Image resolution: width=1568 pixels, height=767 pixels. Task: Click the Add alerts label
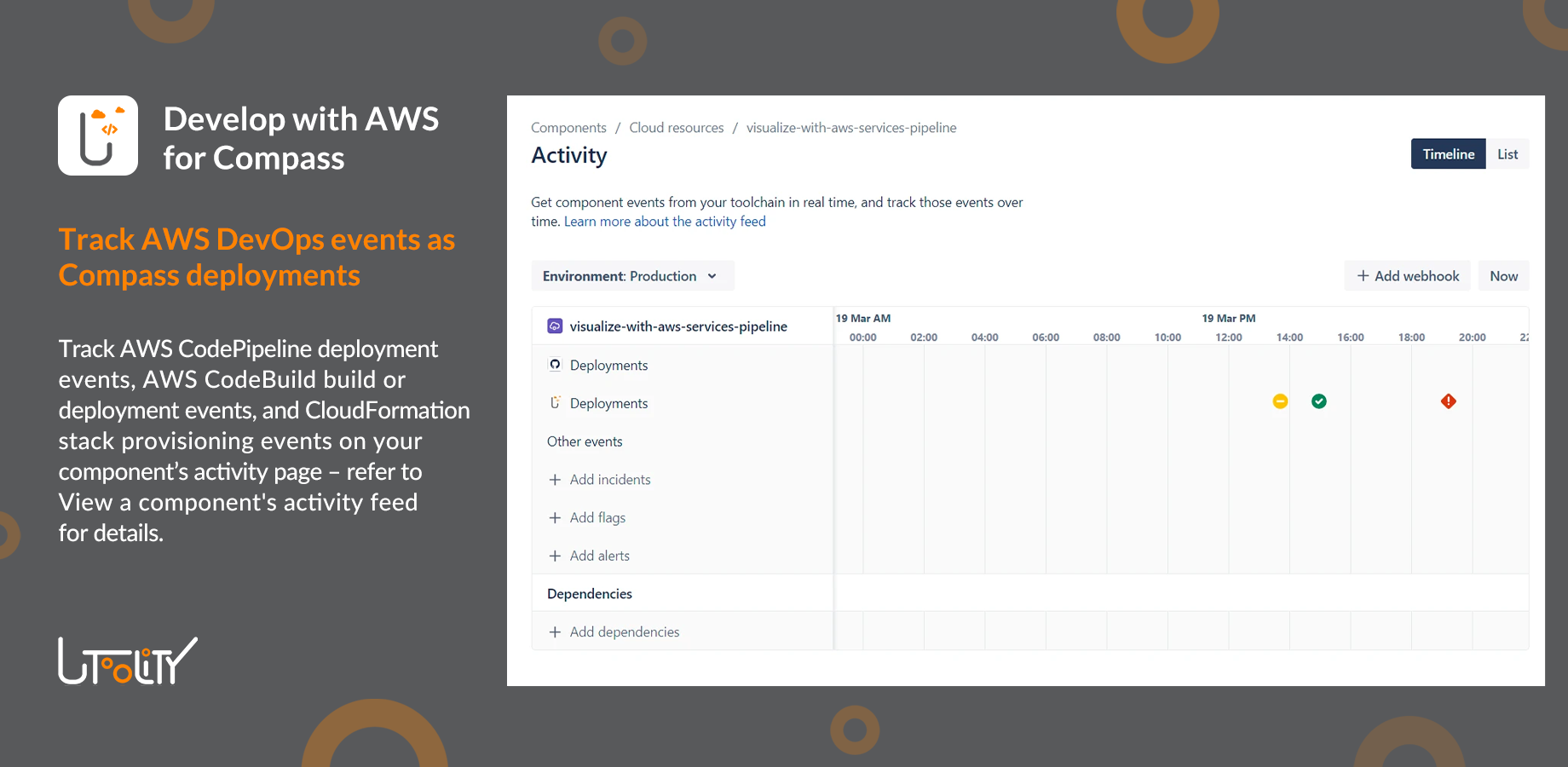pyautogui.click(x=600, y=556)
